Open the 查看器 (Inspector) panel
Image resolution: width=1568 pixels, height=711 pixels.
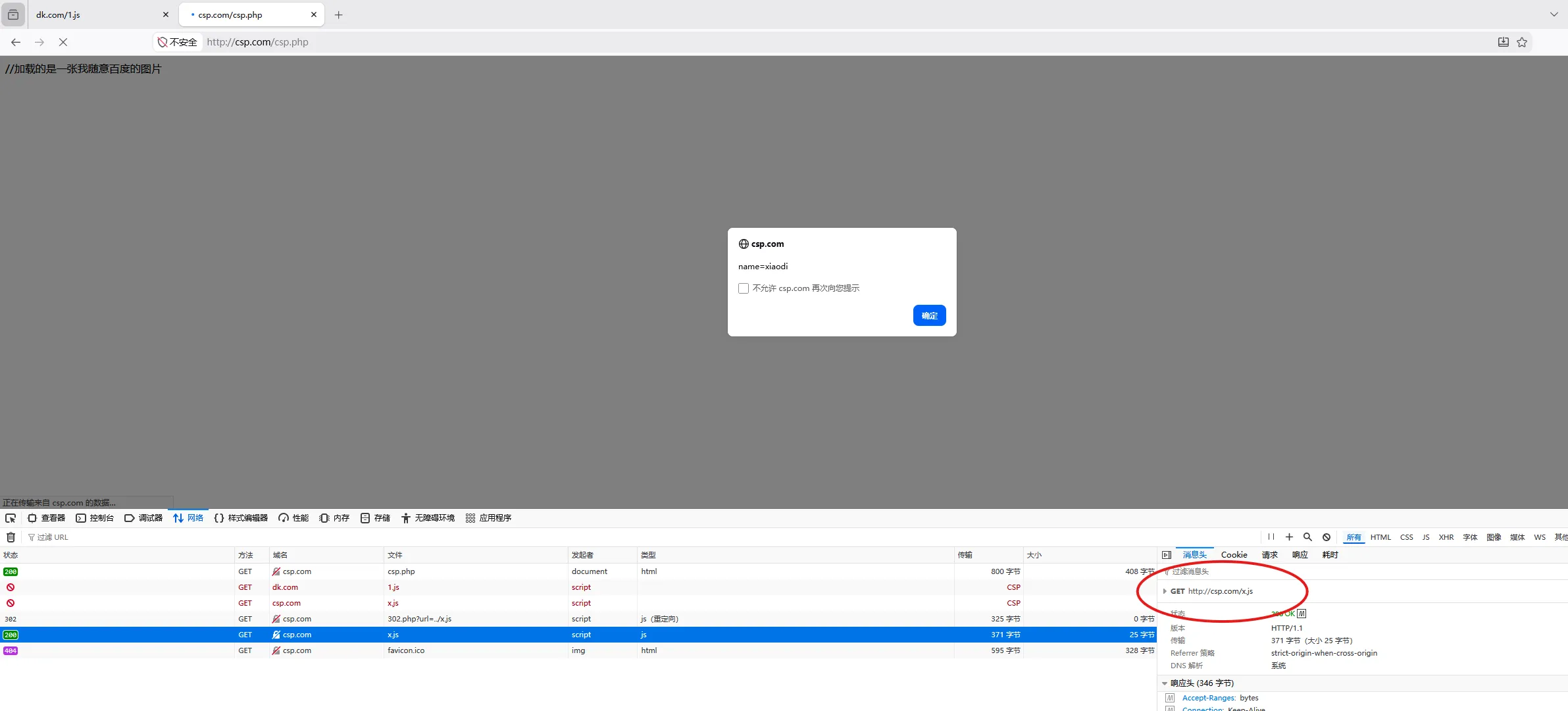(x=46, y=518)
